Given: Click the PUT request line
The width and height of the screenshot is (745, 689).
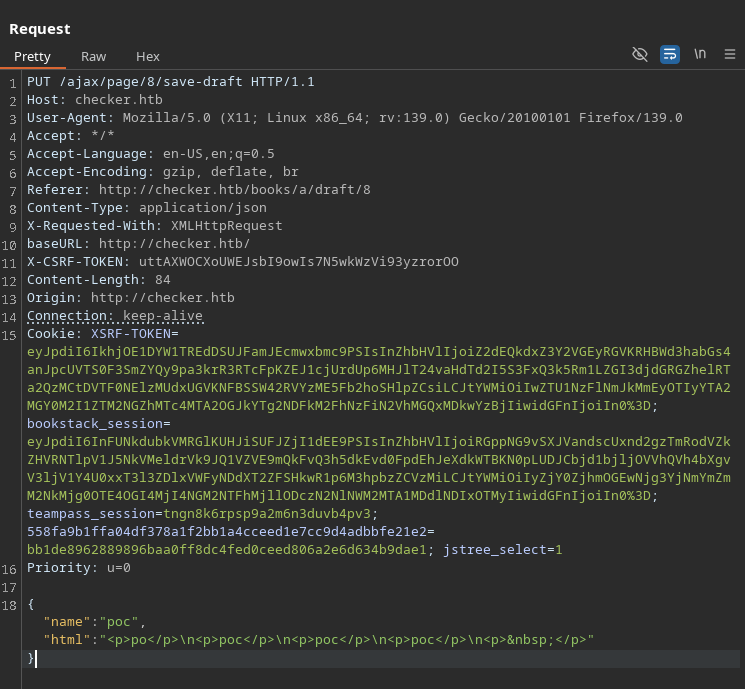Looking at the screenshot, I should point(170,82).
